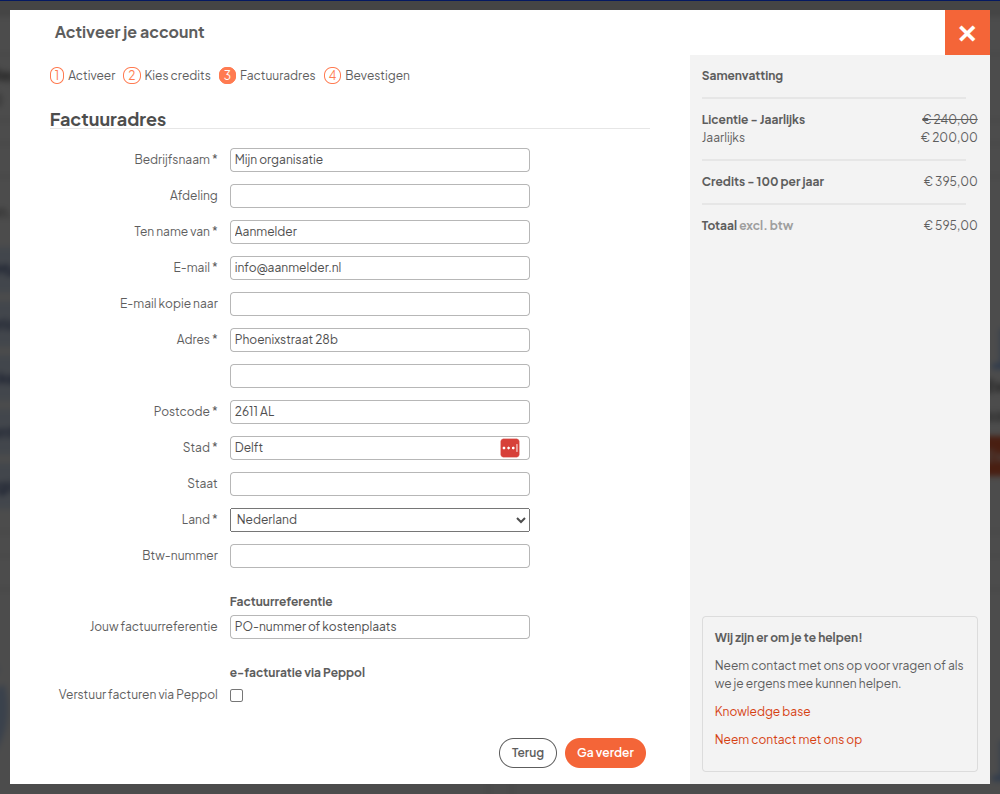Open the Land country dropdown
This screenshot has height=794, width=1000.
click(x=380, y=520)
